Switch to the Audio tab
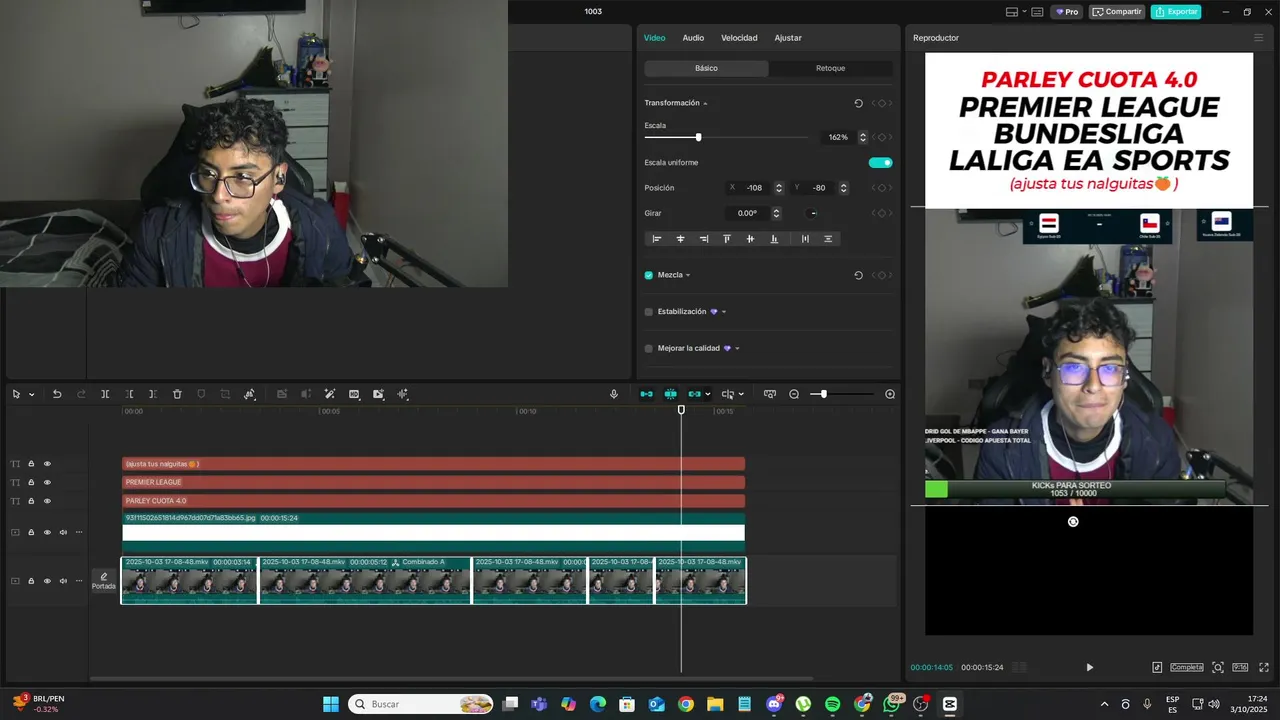The image size is (1280, 720). 693,38
